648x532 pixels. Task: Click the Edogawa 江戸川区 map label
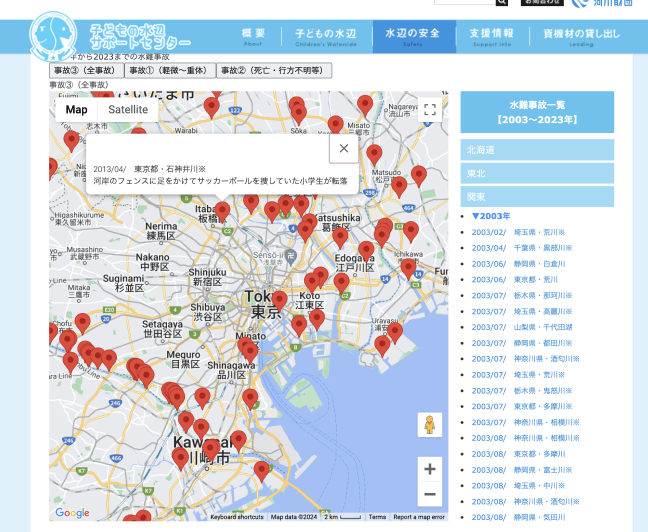click(355, 263)
